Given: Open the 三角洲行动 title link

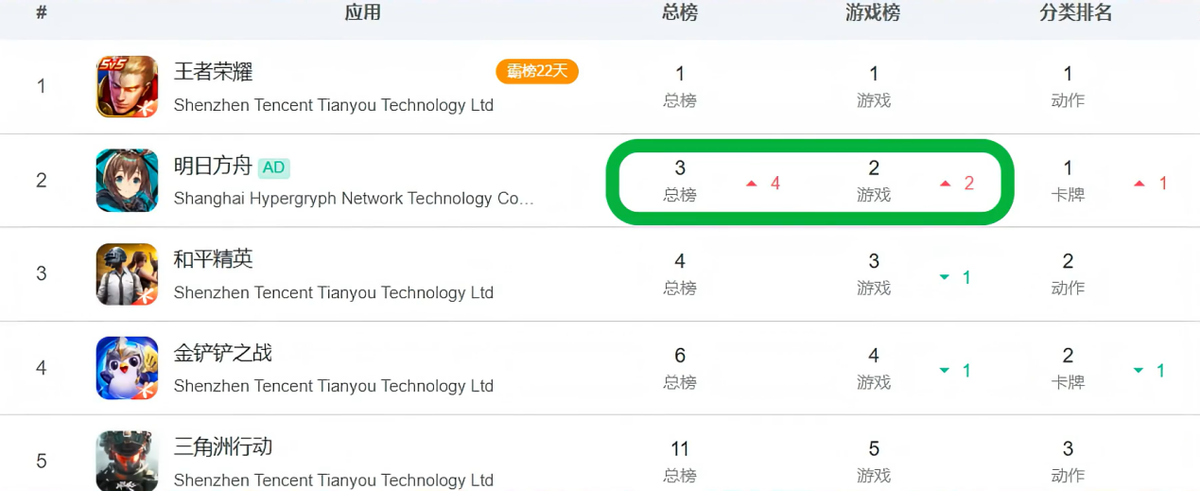Looking at the screenshot, I should [x=223, y=446].
